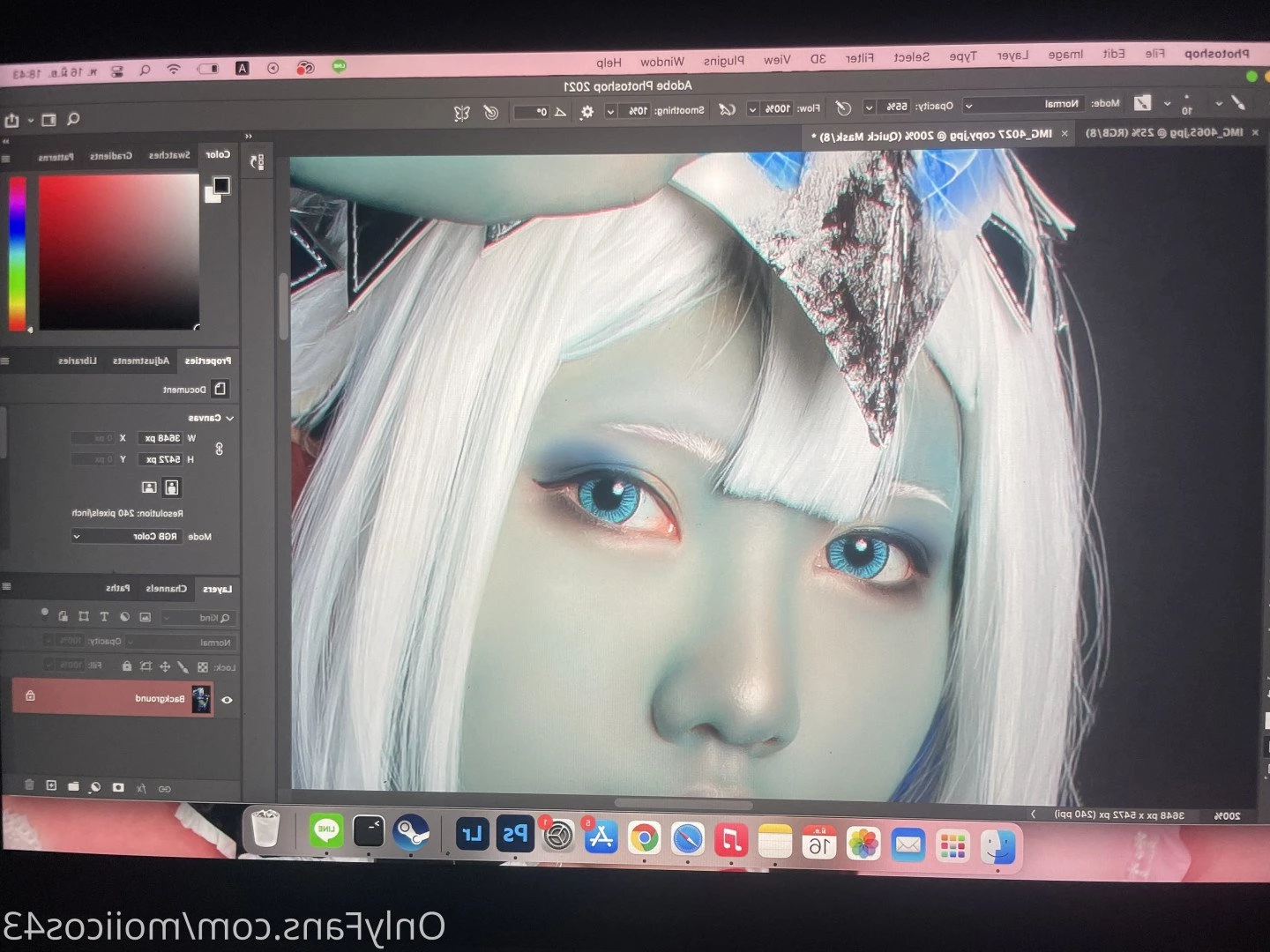Open LINE app from the Dock

(326, 831)
